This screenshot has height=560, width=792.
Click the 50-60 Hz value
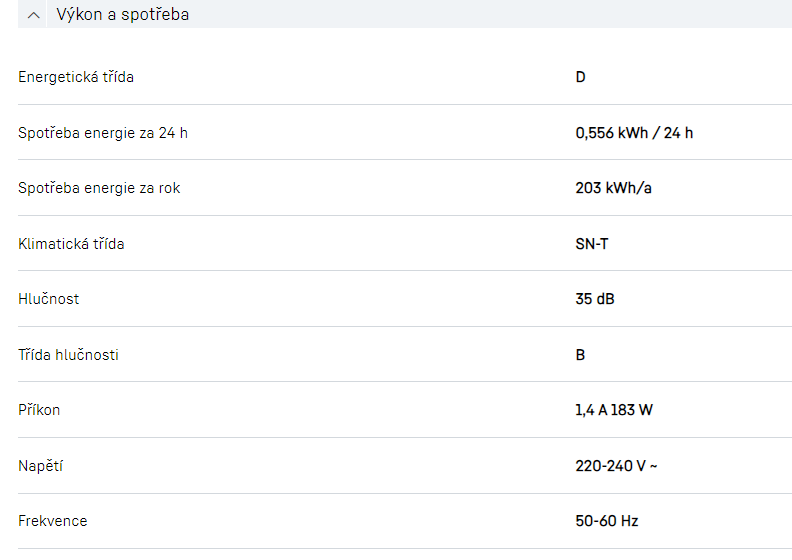[x=607, y=521]
